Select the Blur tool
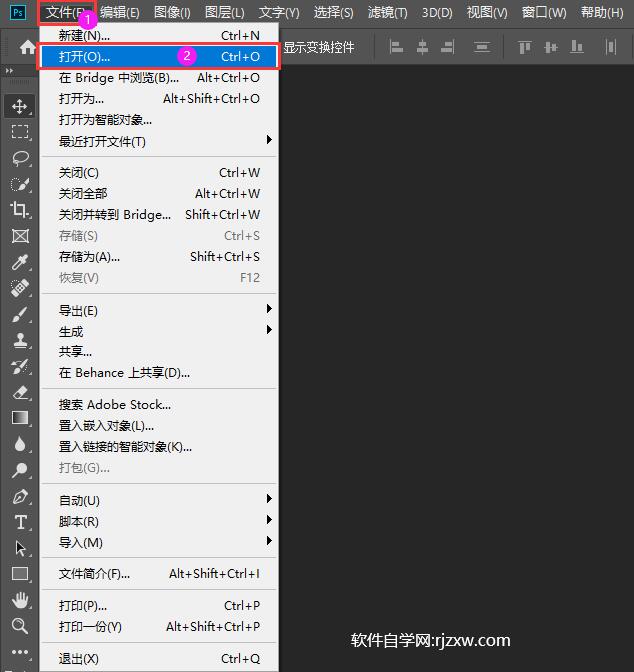 click(x=20, y=444)
